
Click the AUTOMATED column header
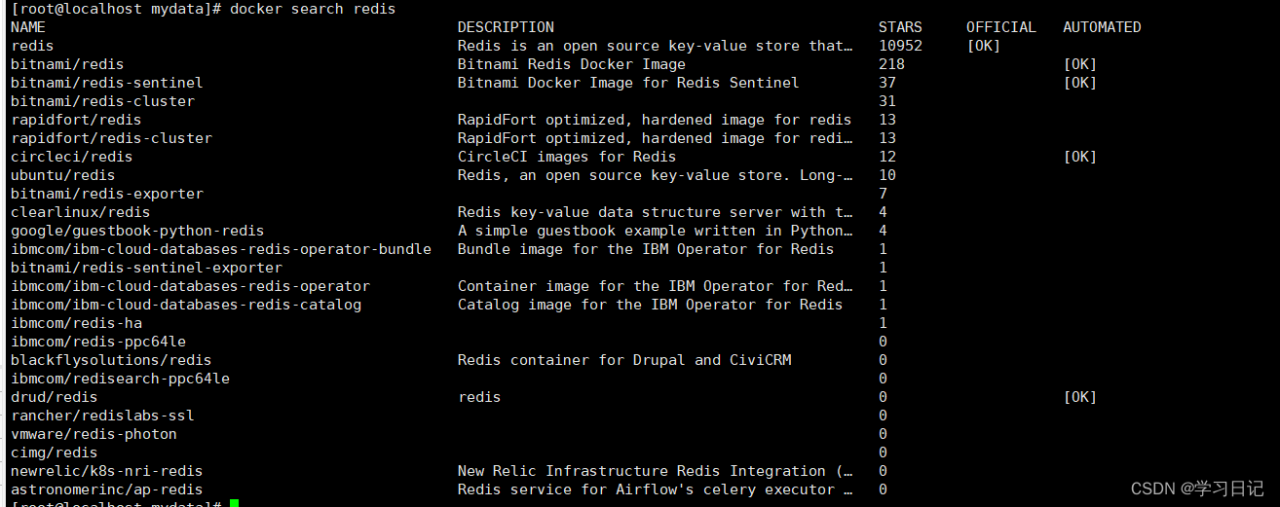(1102, 27)
